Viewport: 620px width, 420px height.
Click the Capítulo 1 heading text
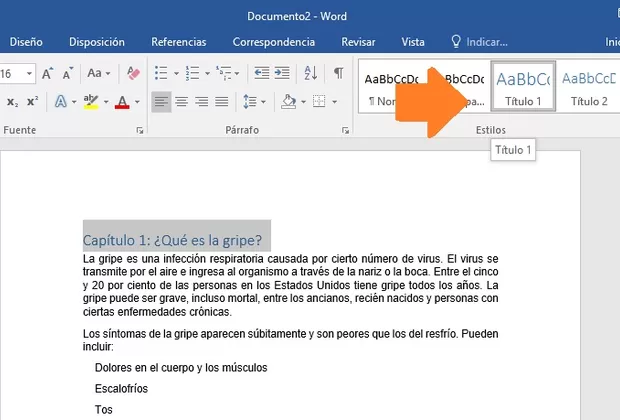point(172,240)
